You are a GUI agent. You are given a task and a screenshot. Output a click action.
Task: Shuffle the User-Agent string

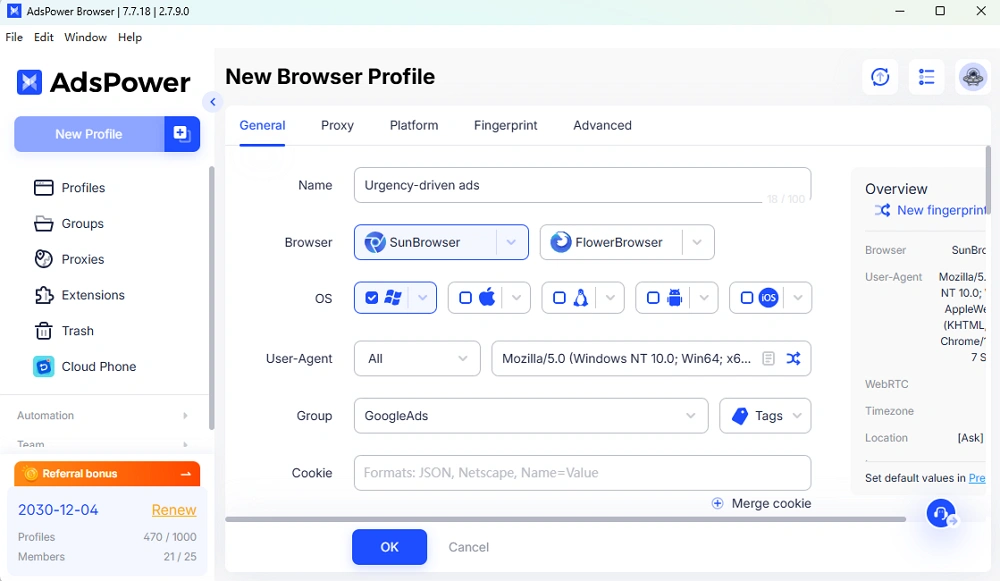point(793,358)
